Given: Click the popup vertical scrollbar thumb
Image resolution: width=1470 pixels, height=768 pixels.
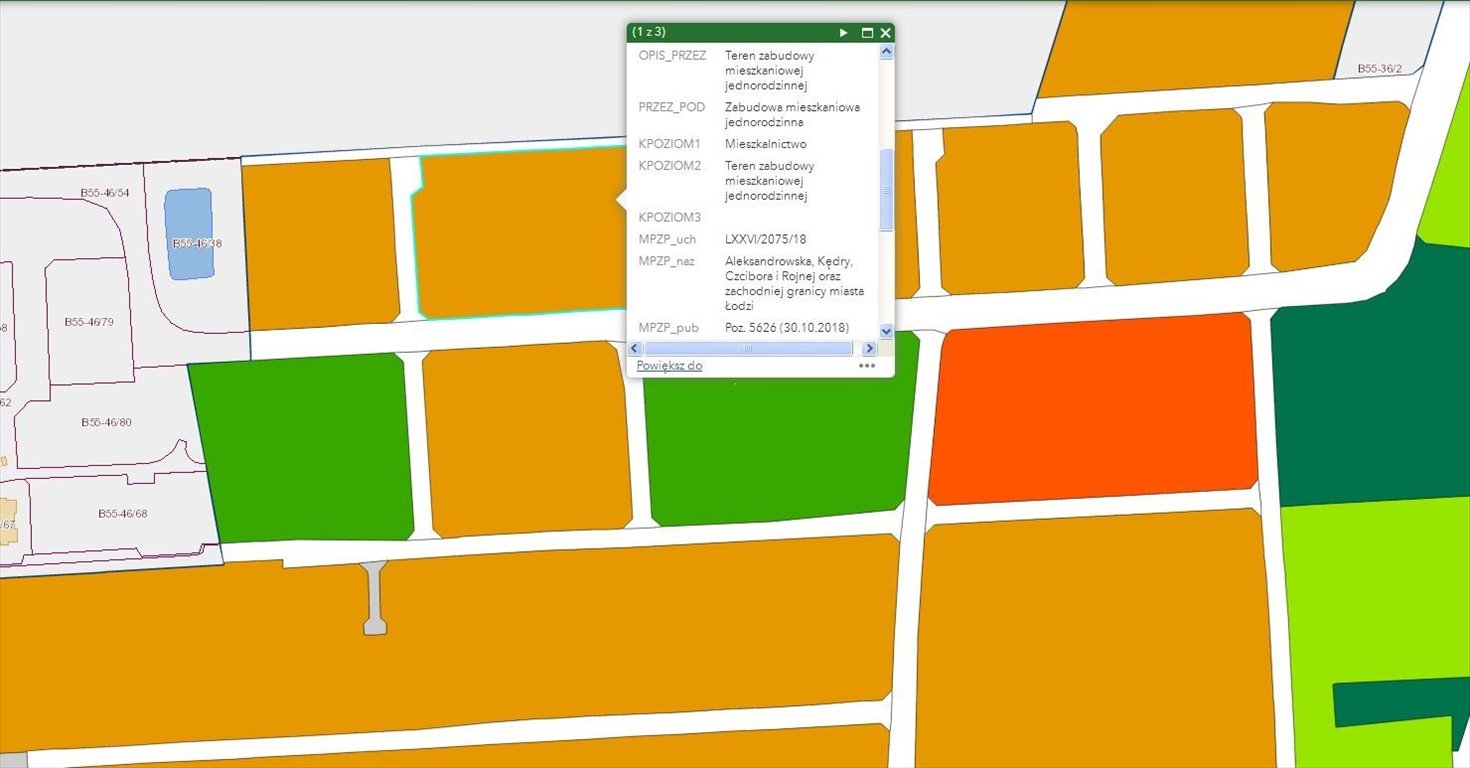Looking at the screenshot, I should [886, 190].
